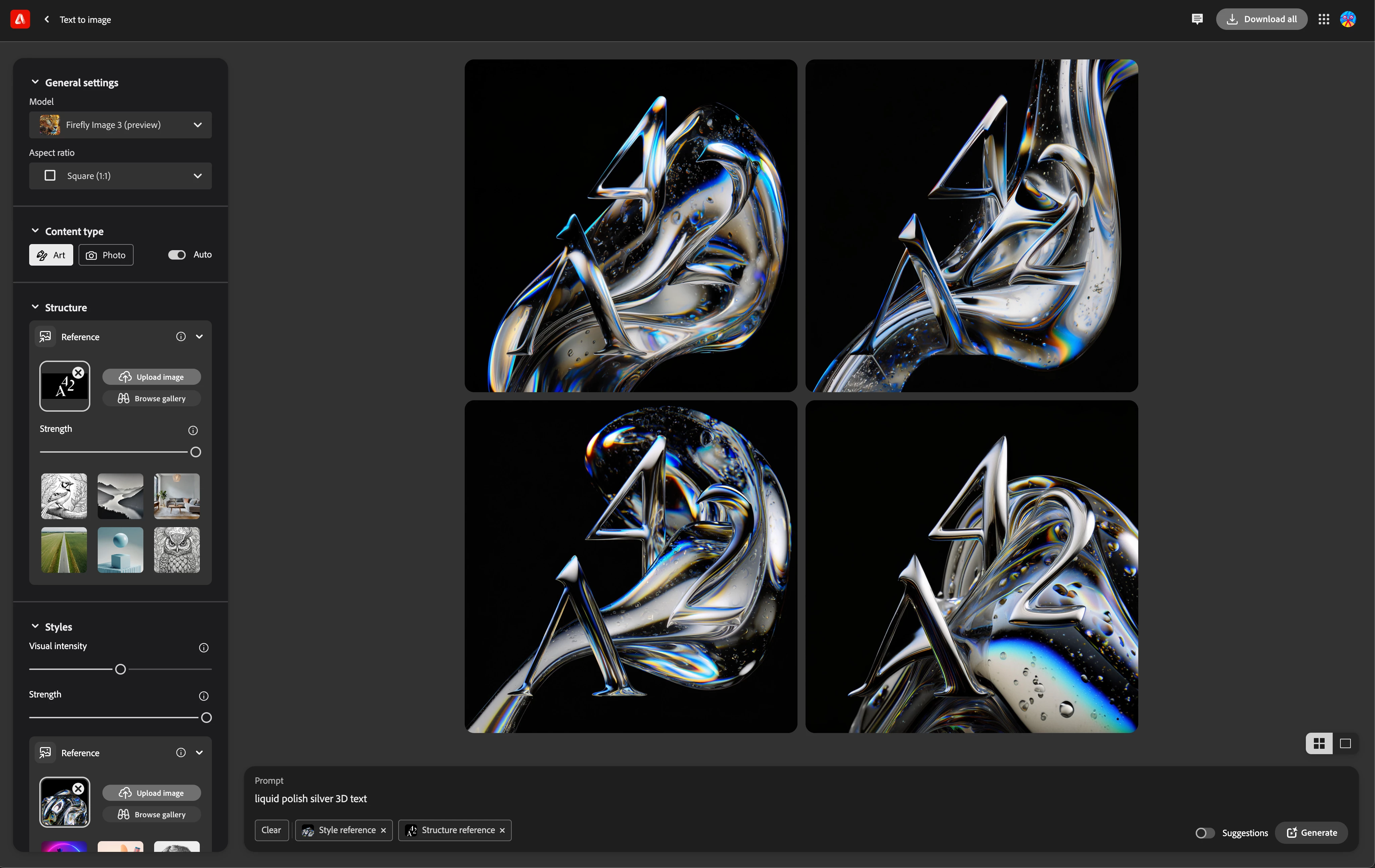Remove the Style reference tag
Screen dimensions: 1375x868
pyautogui.click(x=384, y=830)
